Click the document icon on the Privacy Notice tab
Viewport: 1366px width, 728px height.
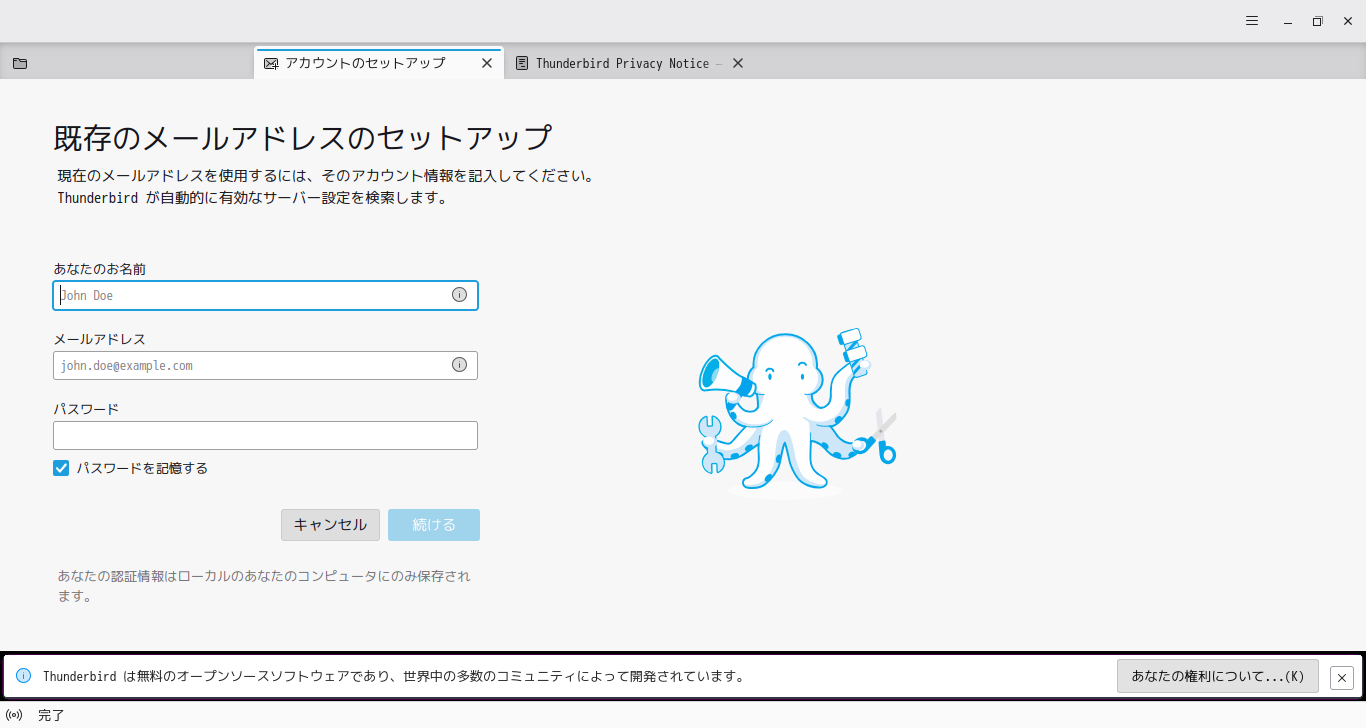(521, 62)
